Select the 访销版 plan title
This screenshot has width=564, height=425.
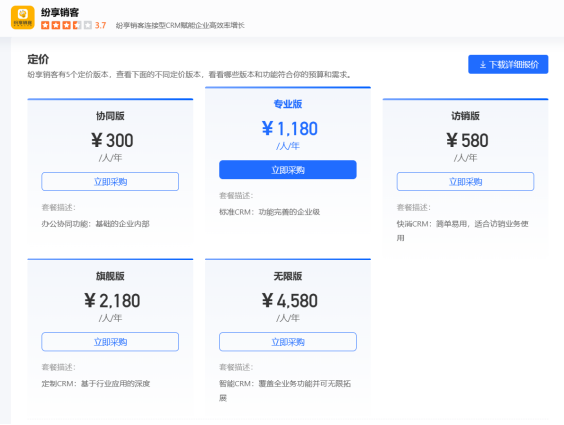tap(465, 116)
